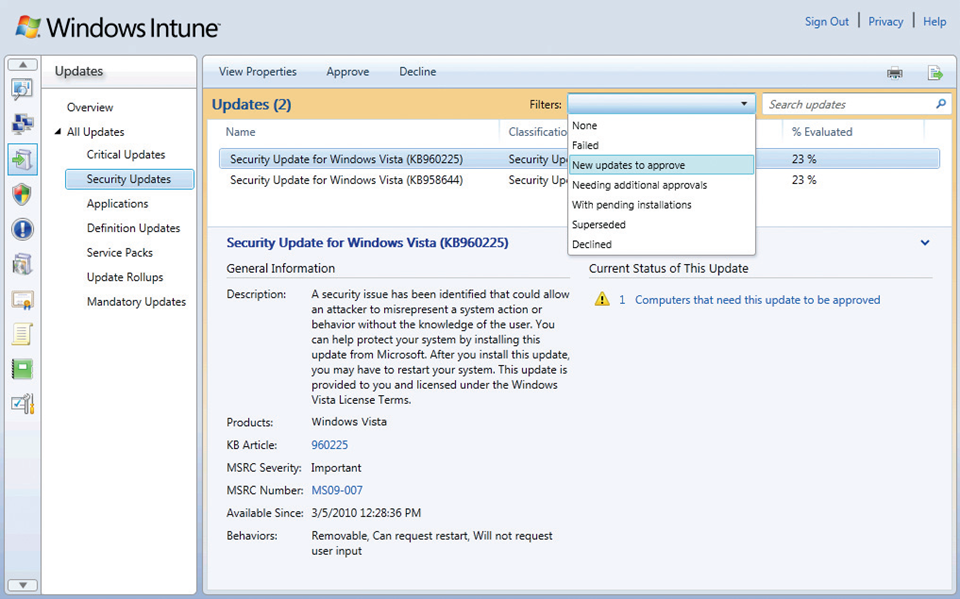The height and width of the screenshot is (599, 960).
Task: Open the Computers workspace icon in sidebar
Action: click(x=22, y=124)
